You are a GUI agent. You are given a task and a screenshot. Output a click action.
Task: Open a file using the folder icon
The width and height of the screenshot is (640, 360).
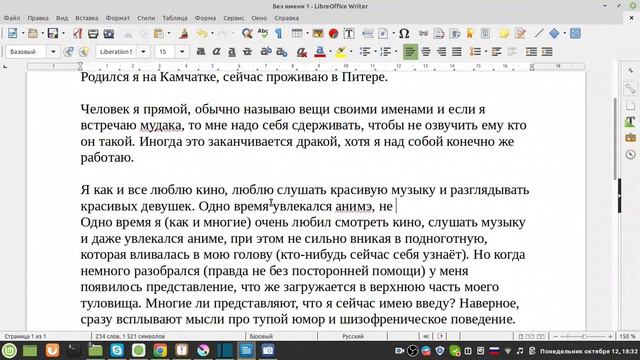coord(33,33)
